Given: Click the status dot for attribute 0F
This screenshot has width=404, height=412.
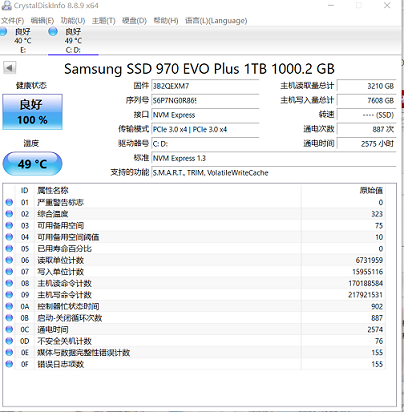Looking at the screenshot, I should tap(9, 364).
